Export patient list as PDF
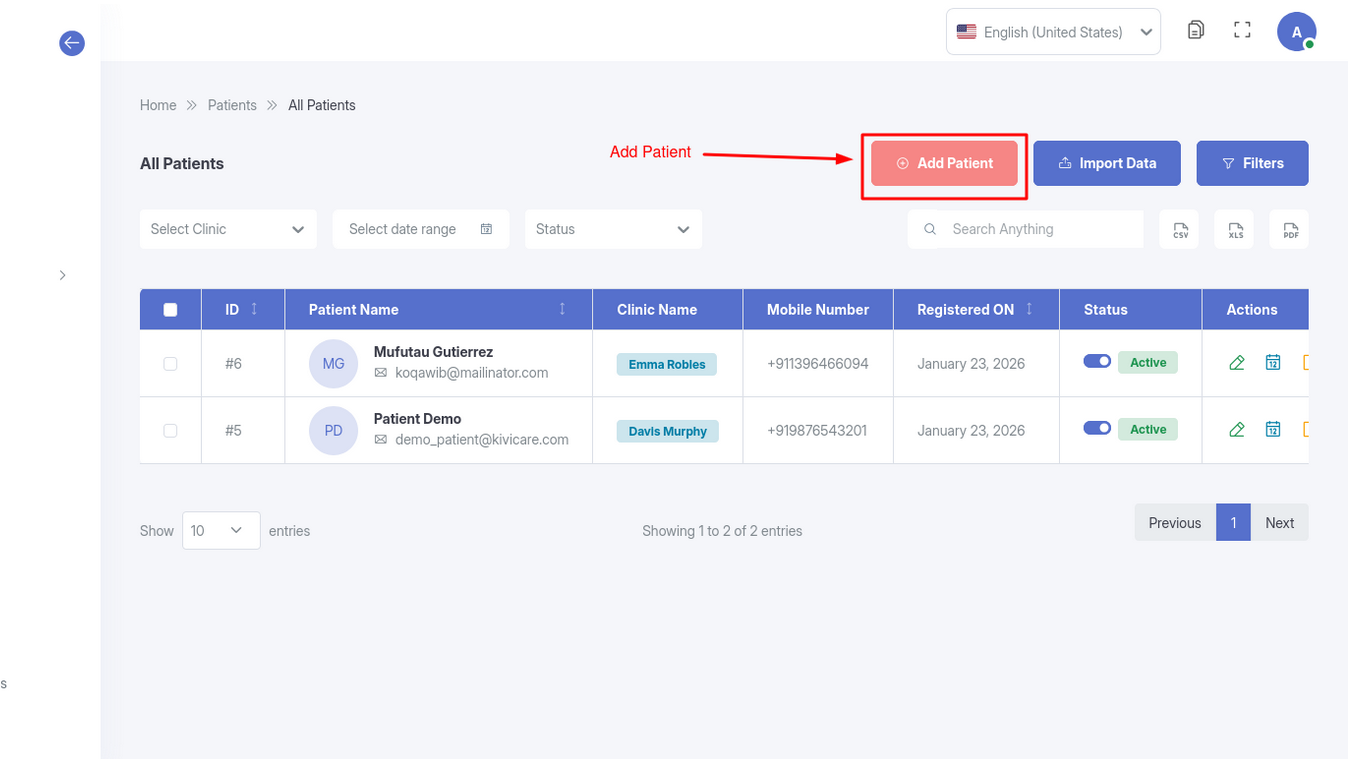Viewport: 1348px width, 759px height. 1290,229
